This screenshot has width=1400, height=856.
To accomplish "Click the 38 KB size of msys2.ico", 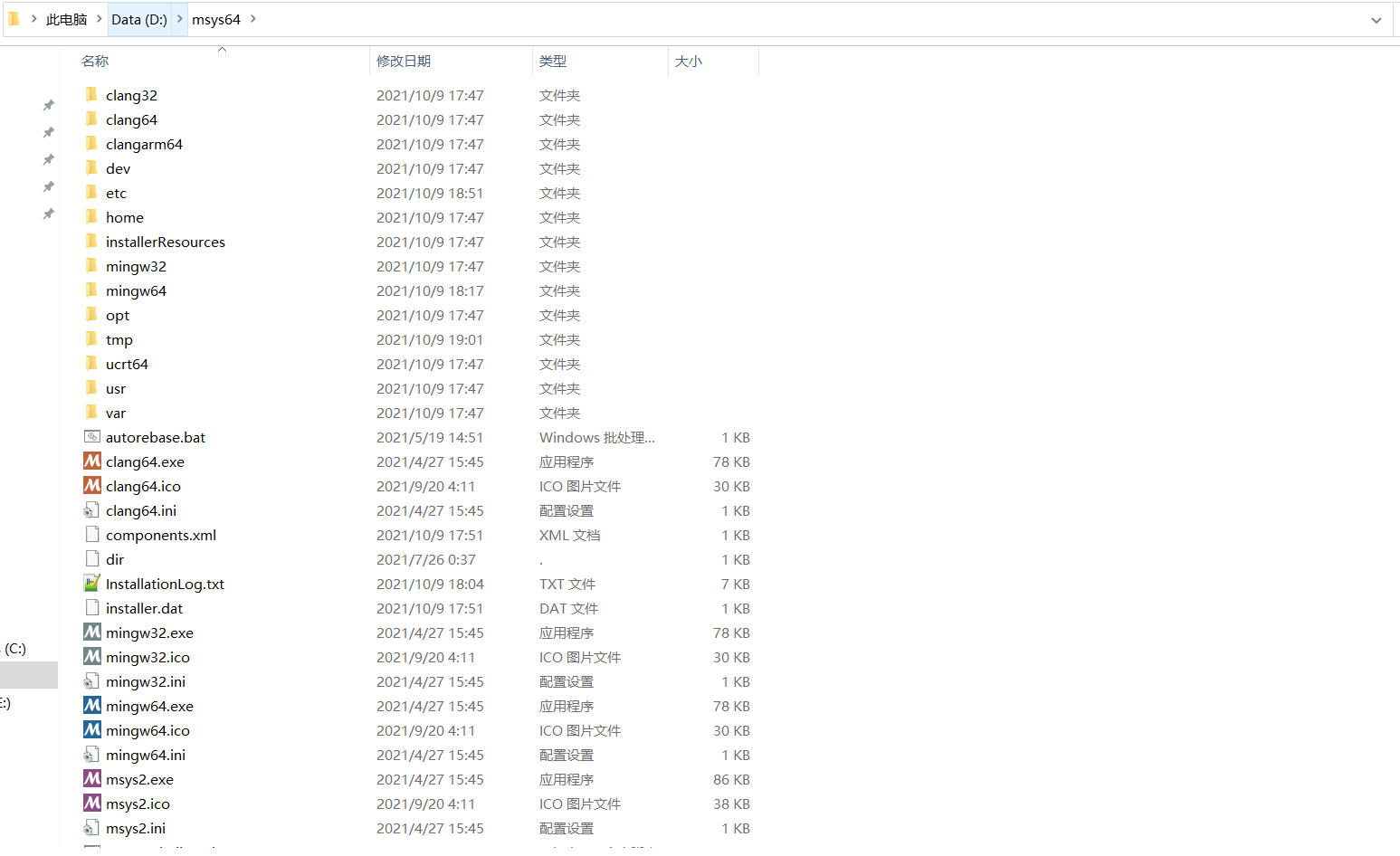I will point(731,804).
